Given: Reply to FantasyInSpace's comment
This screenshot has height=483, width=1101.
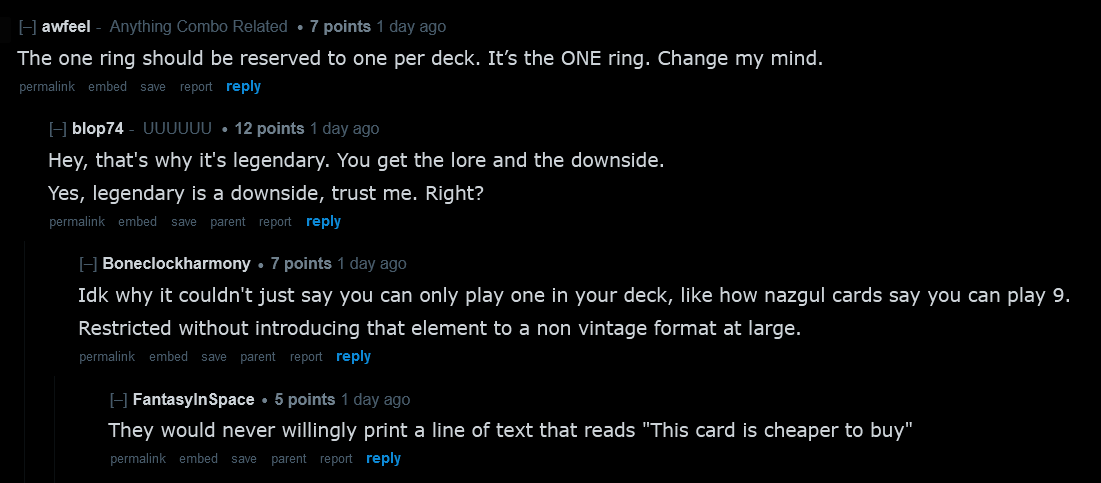Looking at the screenshot, I should (383, 459).
